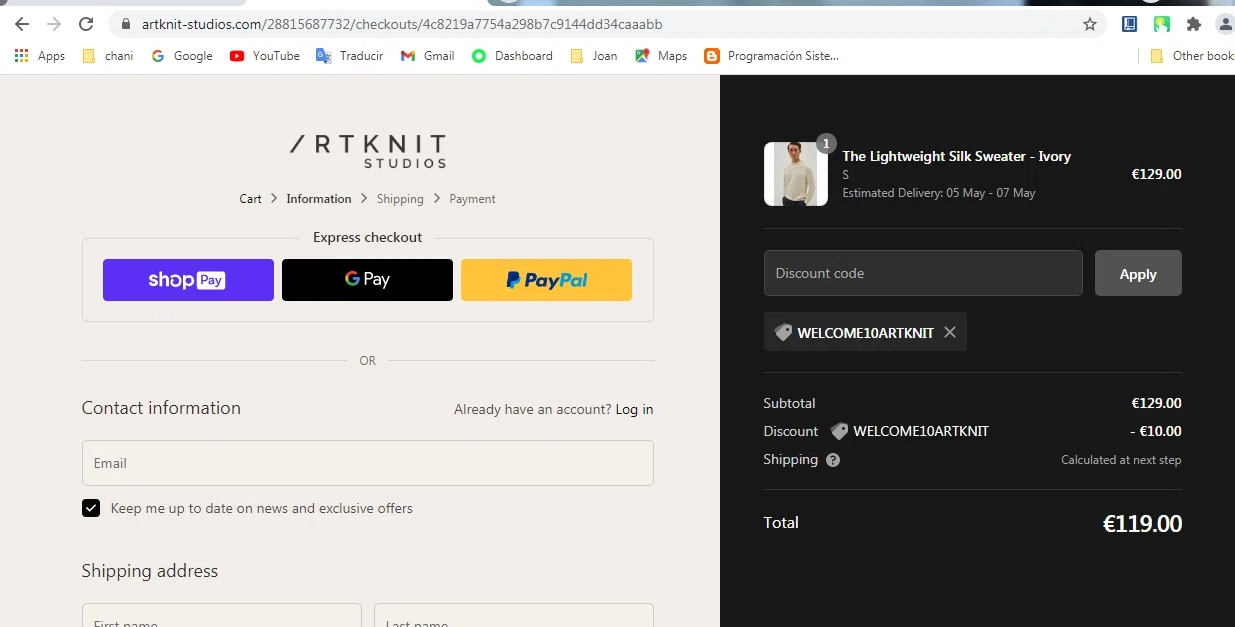The width and height of the screenshot is (1235, 627).
Task: Focus the Discount code field
Action: click(x=923, y=273)
